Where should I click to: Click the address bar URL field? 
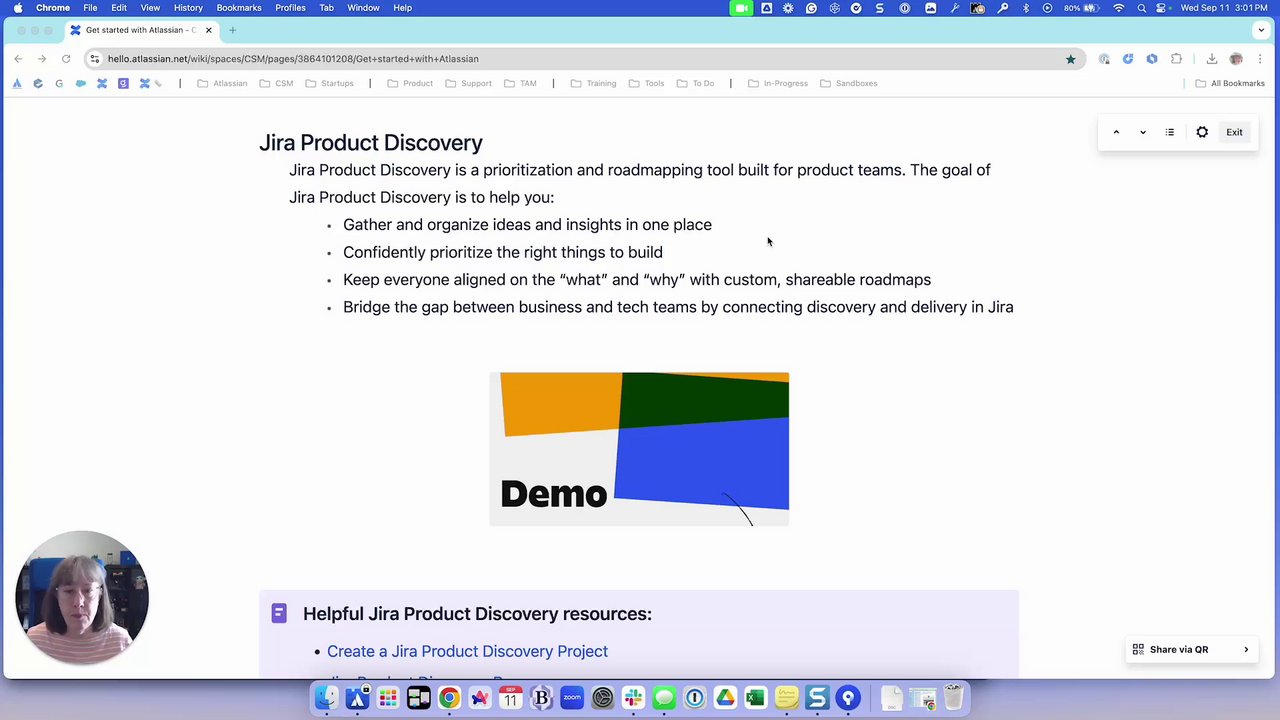pyautogui.click(x=580, y=59)
